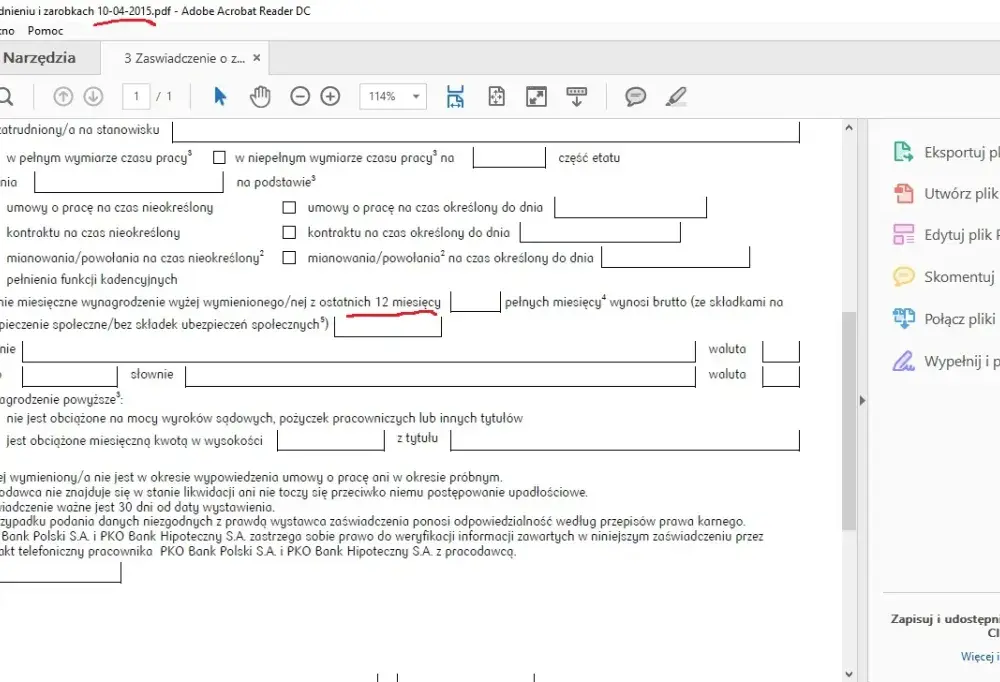The height and width of the screenshot is (682, 1000).
Task: Click the field before 'pełnych miesięcy'
Action: click(x=475, y=301)
